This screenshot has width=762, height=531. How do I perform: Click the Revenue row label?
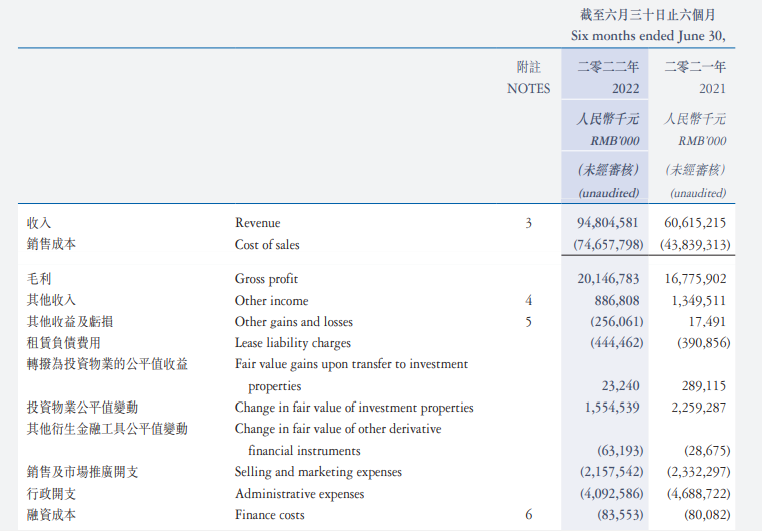coord(258,223)
